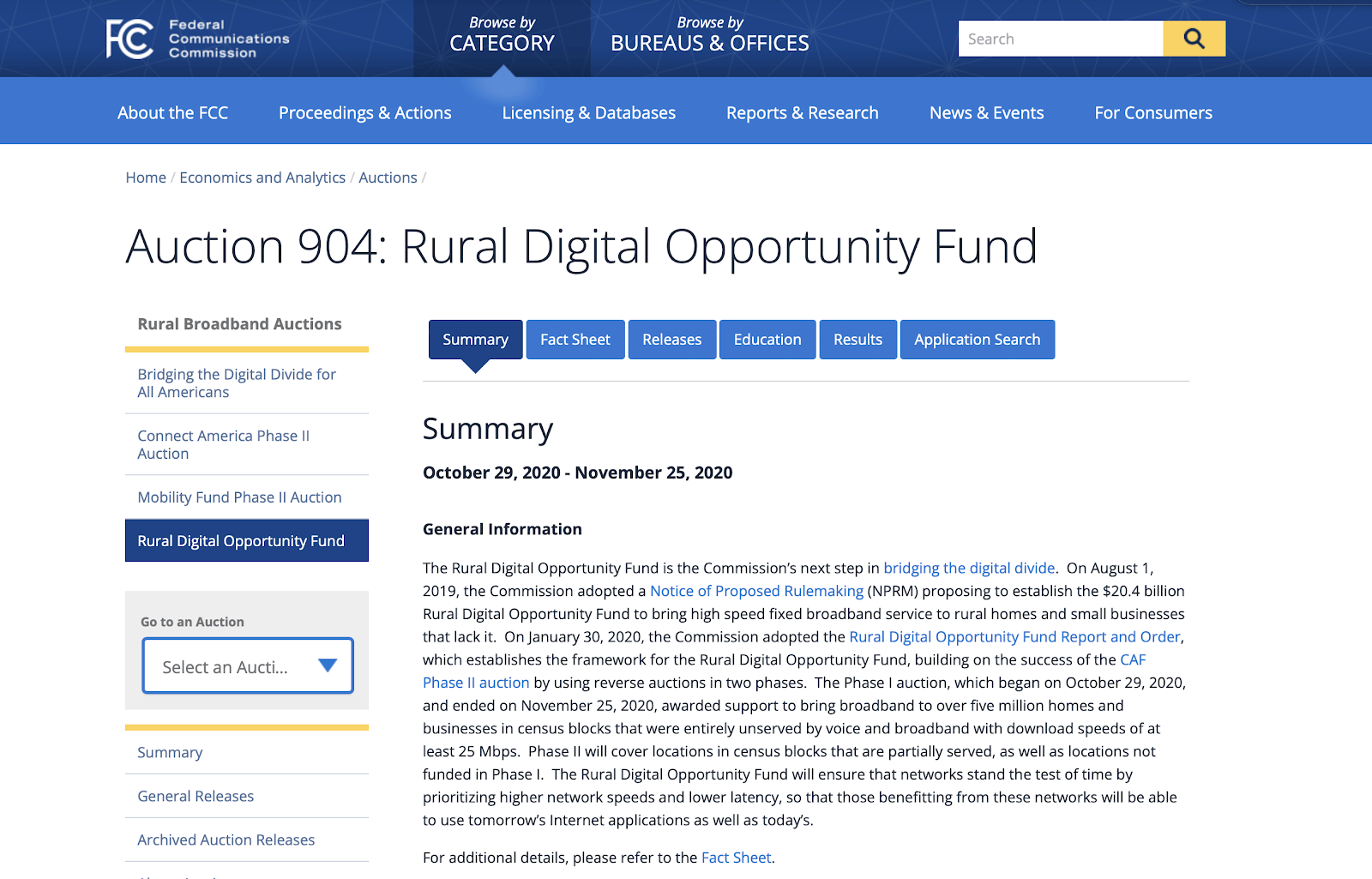Expand the Select an Auction dropdown
Image resolution: width=1372 pixels, height=879 pixels.
248,665
